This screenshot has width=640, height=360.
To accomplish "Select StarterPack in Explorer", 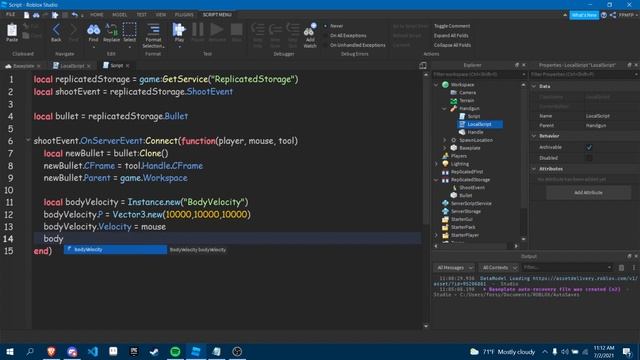I will pos(463,227).
